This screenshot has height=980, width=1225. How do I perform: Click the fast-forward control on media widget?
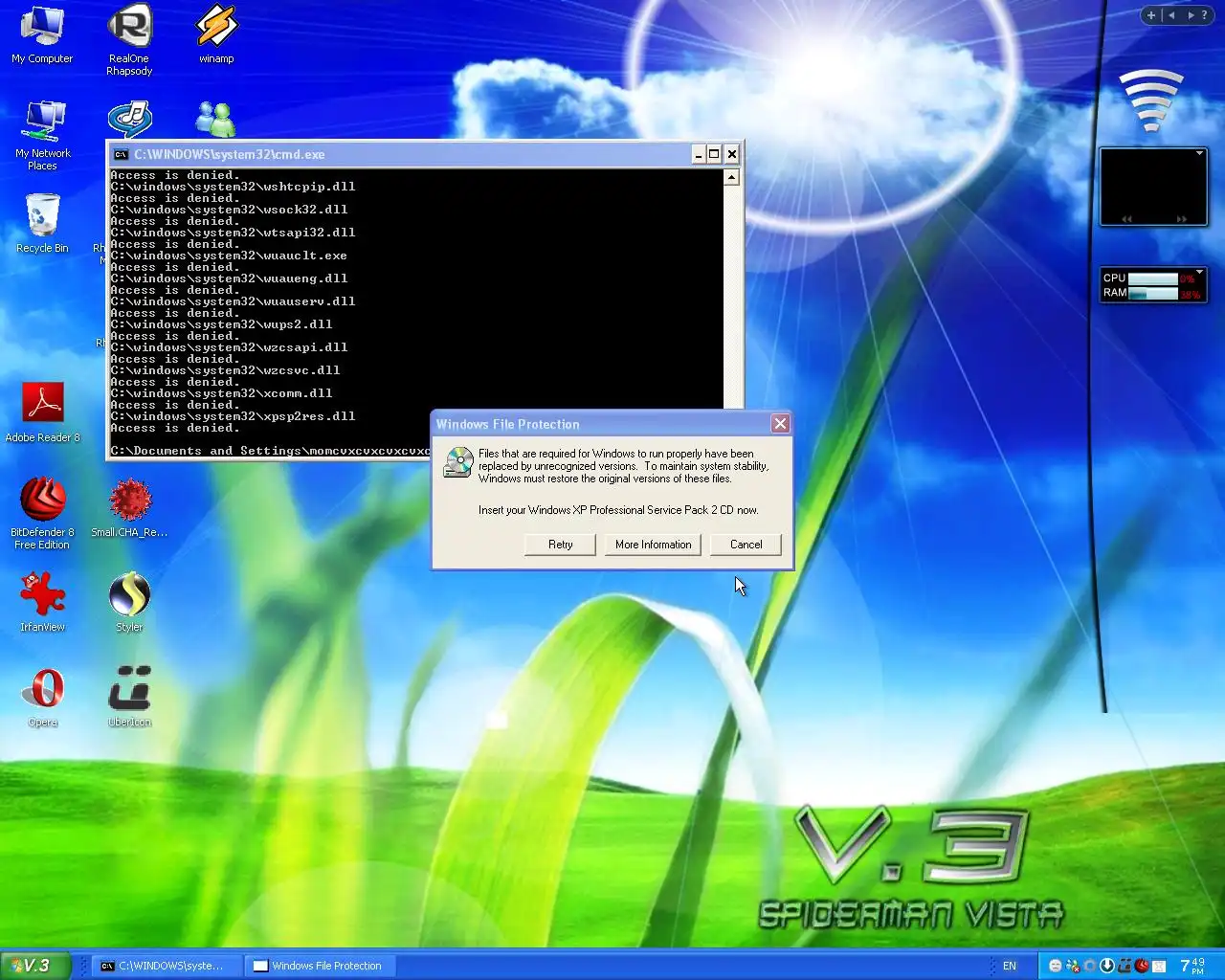click(1181, 219)
